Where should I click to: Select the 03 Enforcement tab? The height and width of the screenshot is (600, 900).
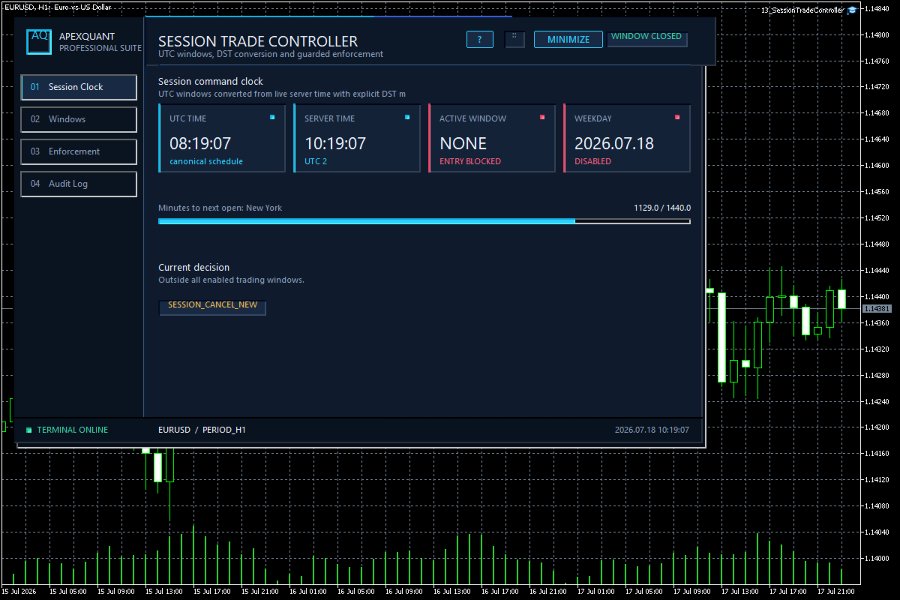(79, 152)
